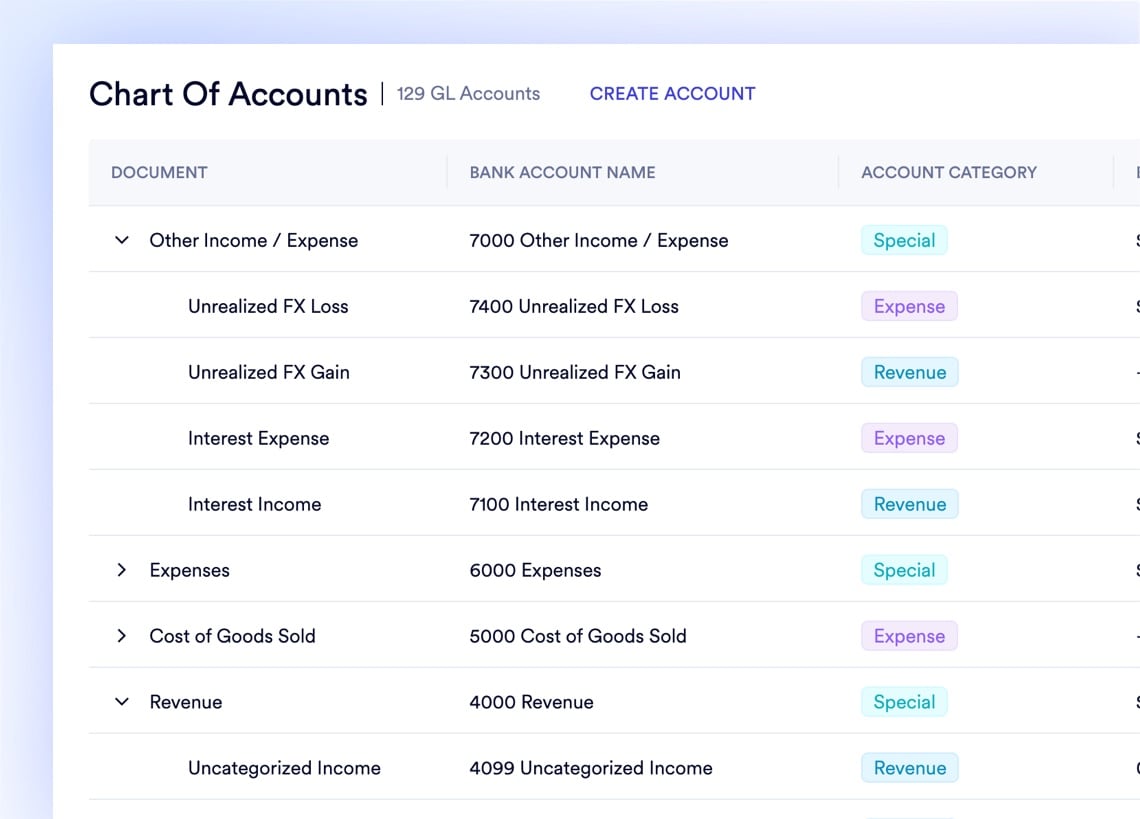Screen dimensions: 1140x819
Task: Click the Chart Of Accounts heading
Action: pos(228,94)
